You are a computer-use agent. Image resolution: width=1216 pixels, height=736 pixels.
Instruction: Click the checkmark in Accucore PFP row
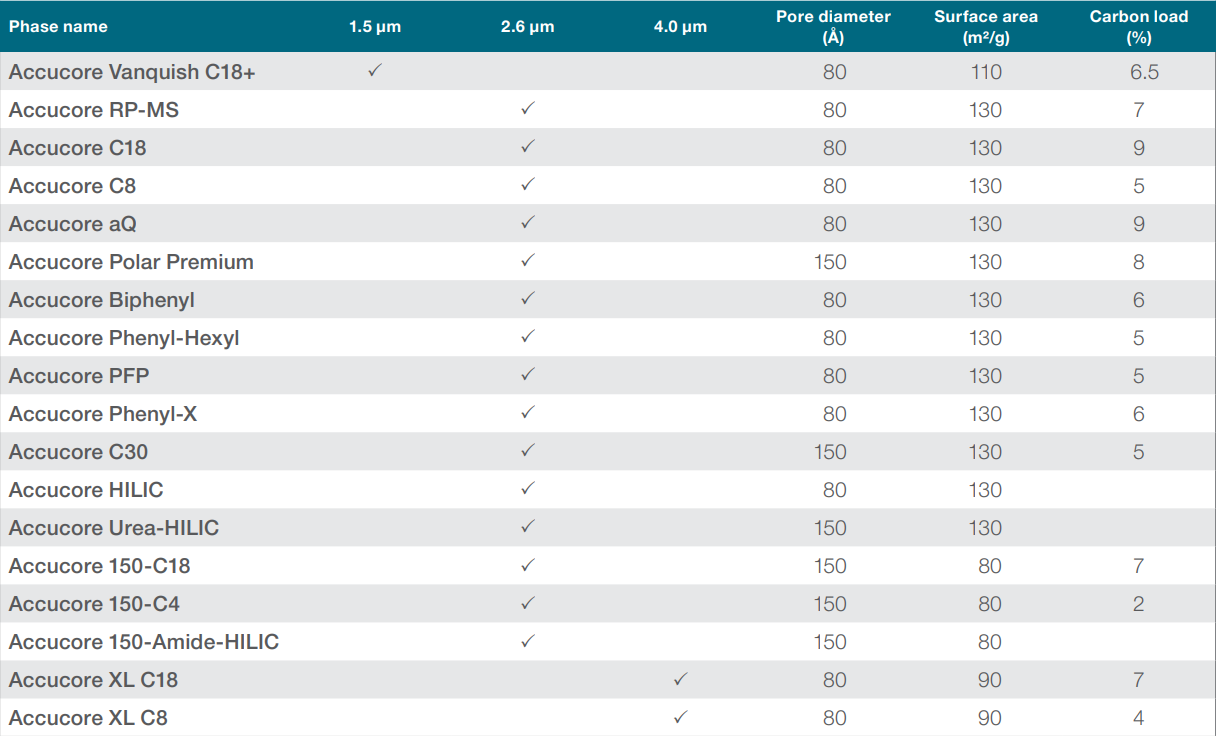(528, 375)
